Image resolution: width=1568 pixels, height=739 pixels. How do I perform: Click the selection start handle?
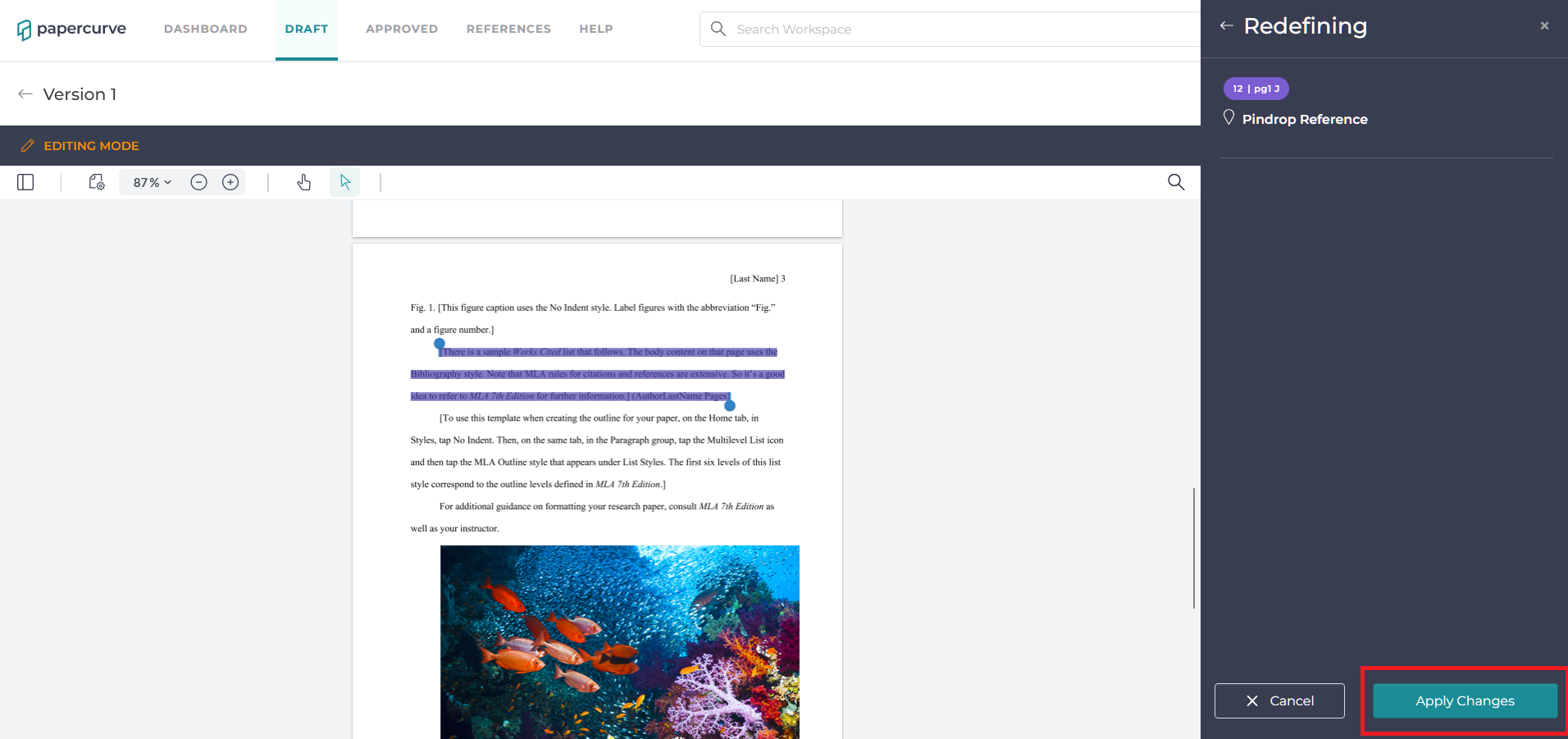point(440,344)
